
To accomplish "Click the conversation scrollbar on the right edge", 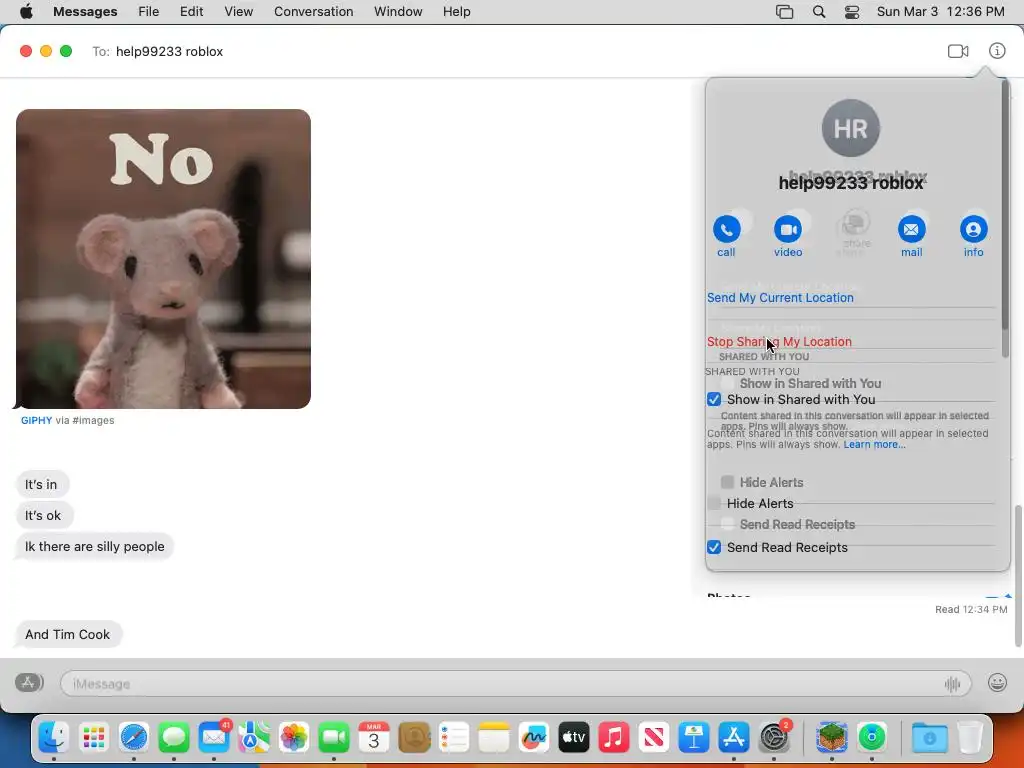I will 1017,575.
